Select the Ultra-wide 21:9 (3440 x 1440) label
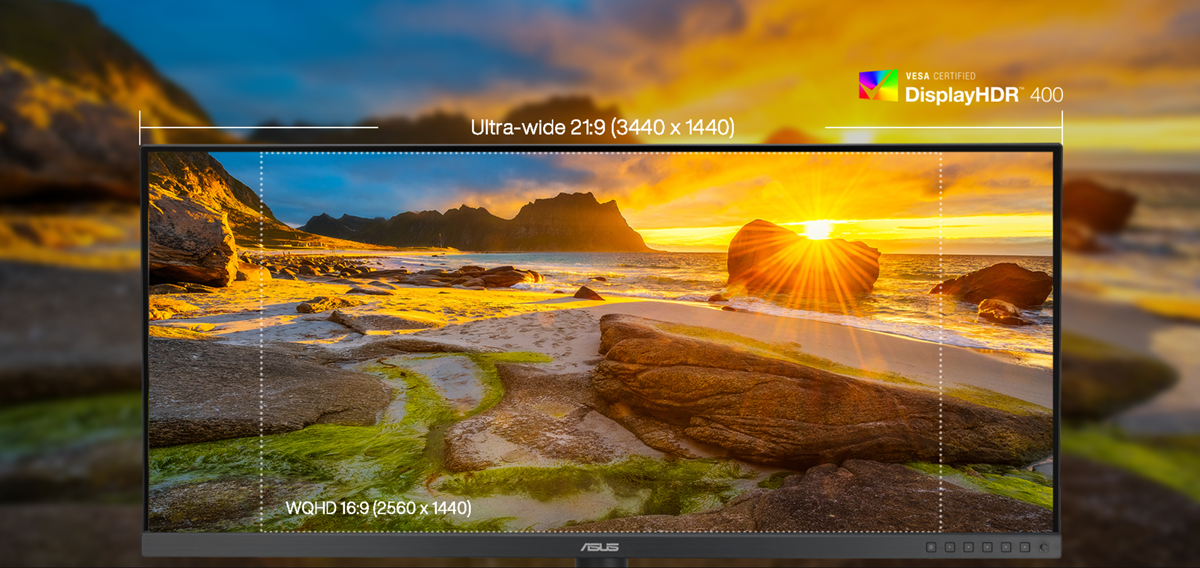The width and height of the screenshot is (1200, 568). pos(602,128)
